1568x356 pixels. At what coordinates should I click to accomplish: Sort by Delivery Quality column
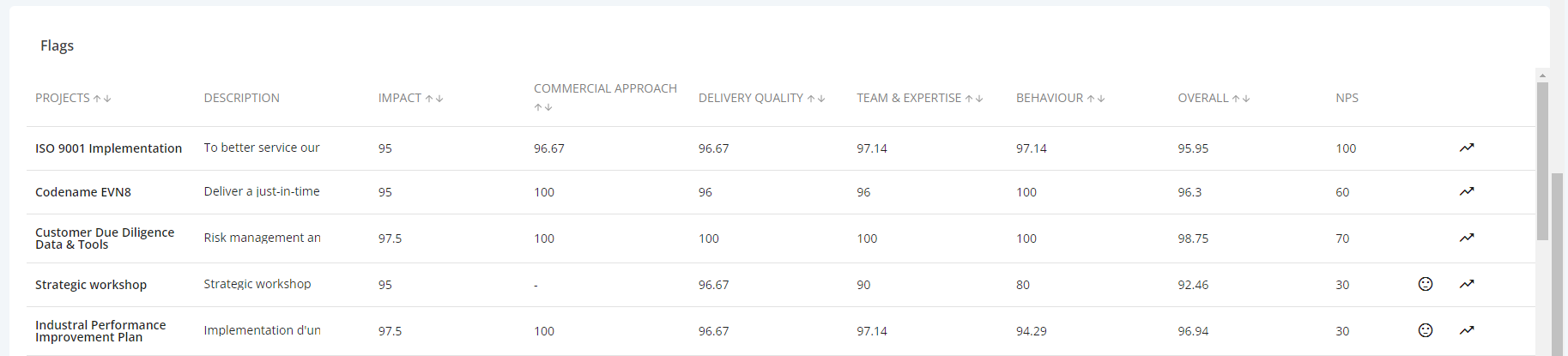816,99
